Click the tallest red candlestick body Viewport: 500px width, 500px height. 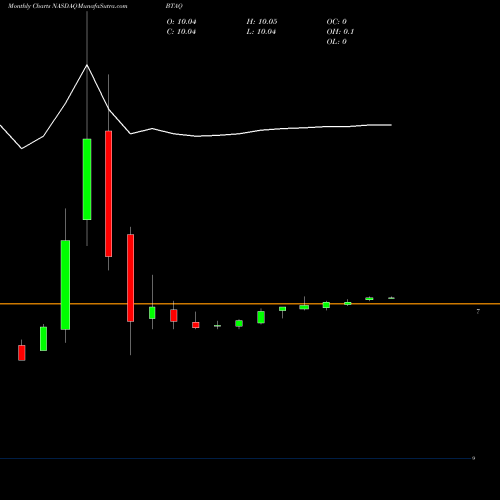[x=109, y=194]
